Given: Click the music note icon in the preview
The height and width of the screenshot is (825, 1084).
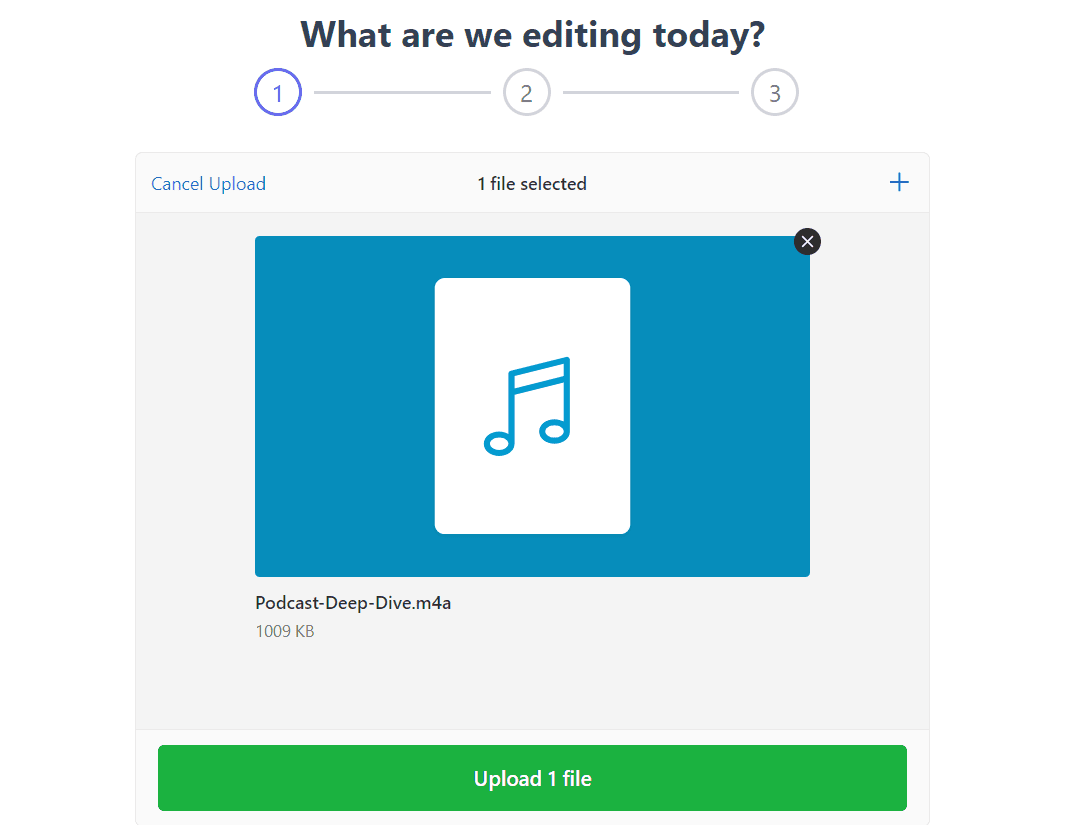Looking at the screenshot, I should click(527, 407).
